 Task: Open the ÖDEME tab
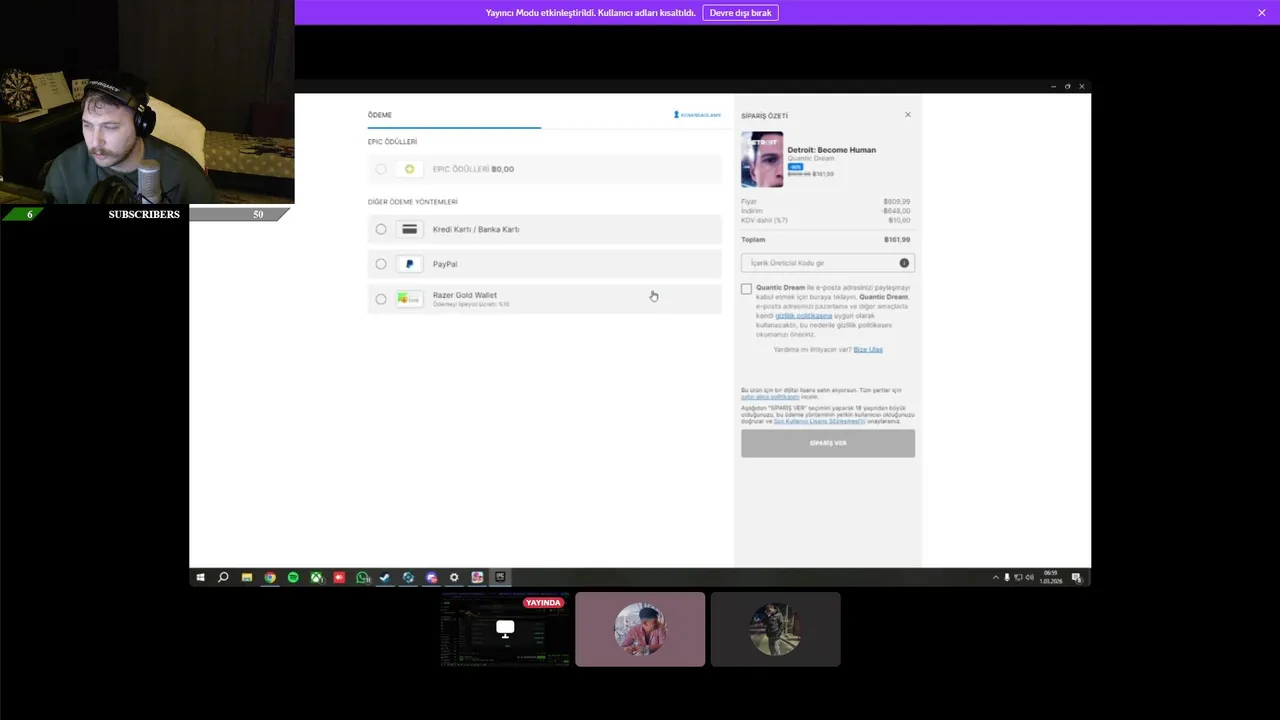tap(380, 115)
